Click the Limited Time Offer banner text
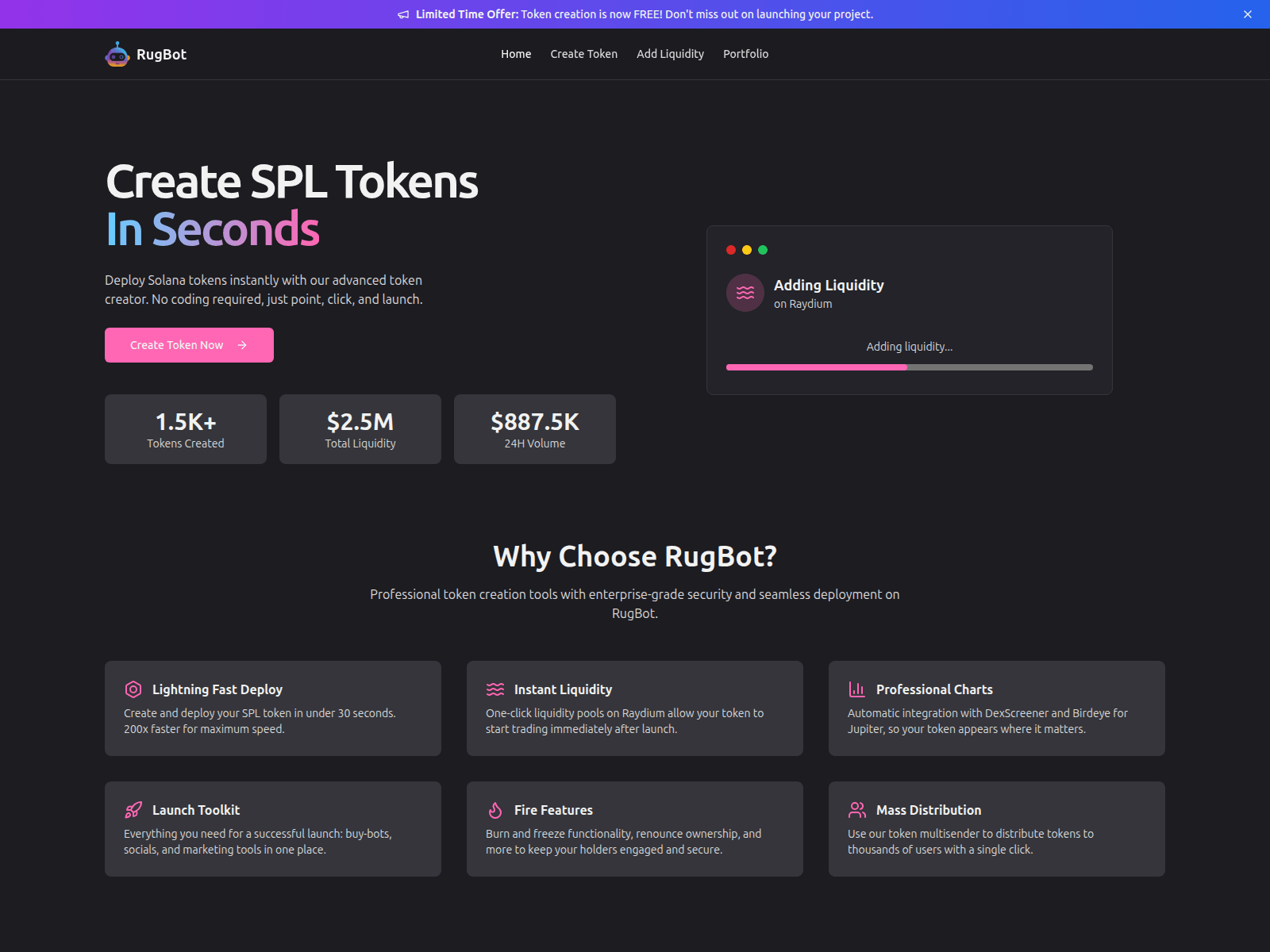This screenshot has height=952, width=1270. pyautogui.click(x=645, y=14)
